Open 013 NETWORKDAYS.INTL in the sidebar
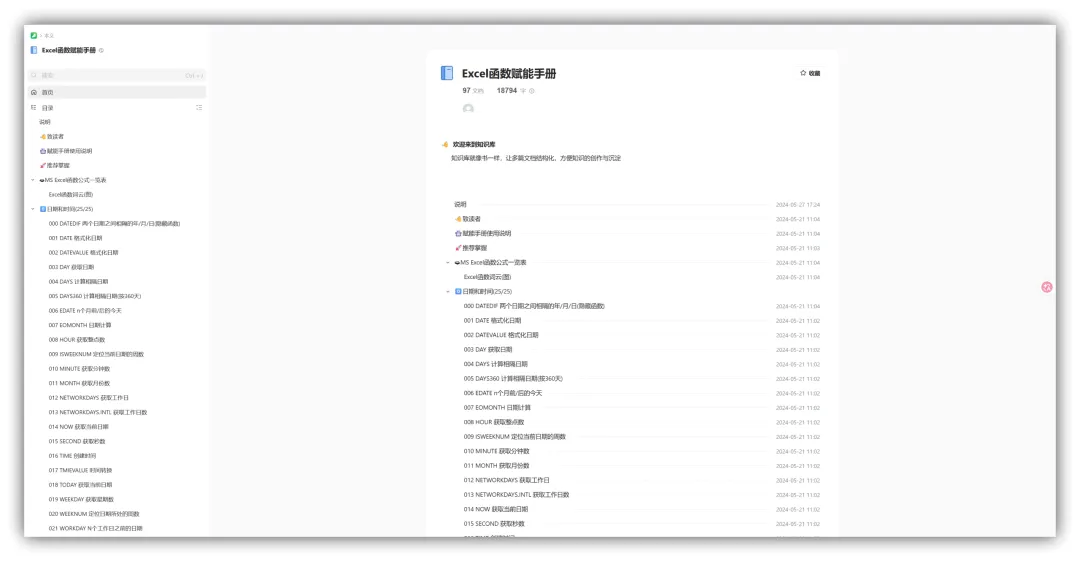 [98, 412]
